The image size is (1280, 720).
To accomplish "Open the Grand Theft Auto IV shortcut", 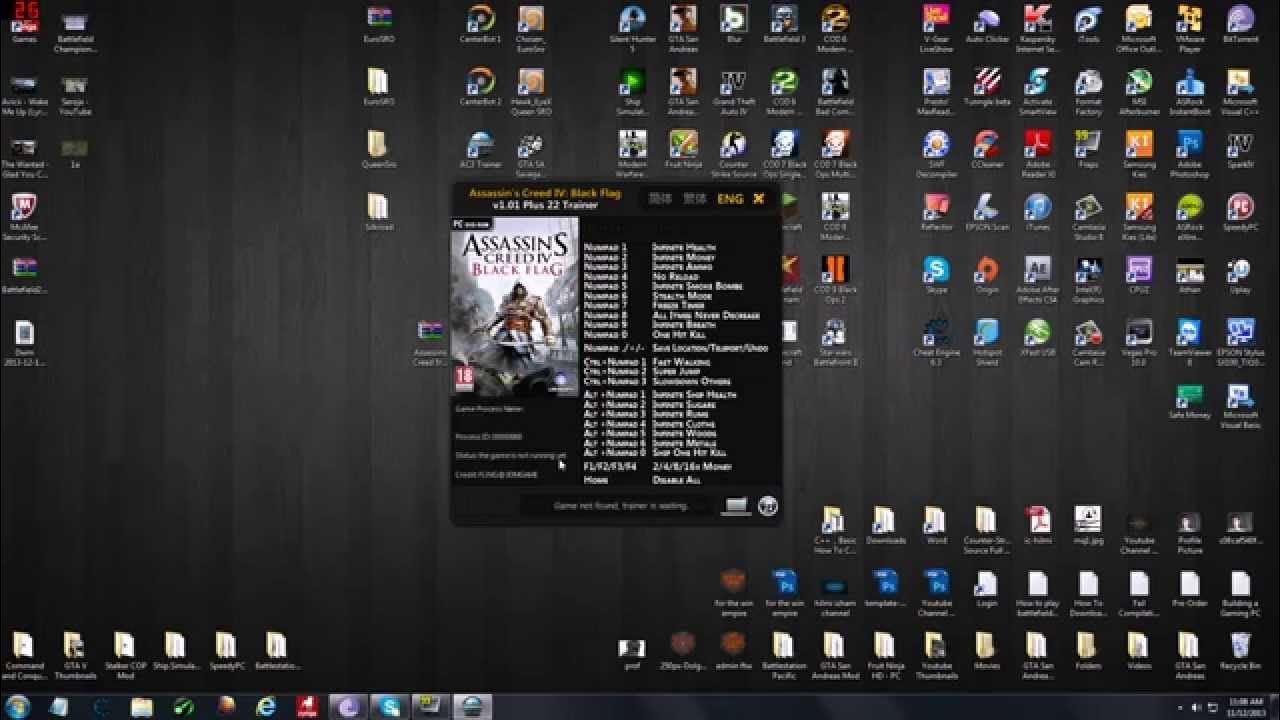I will point(734,91).
